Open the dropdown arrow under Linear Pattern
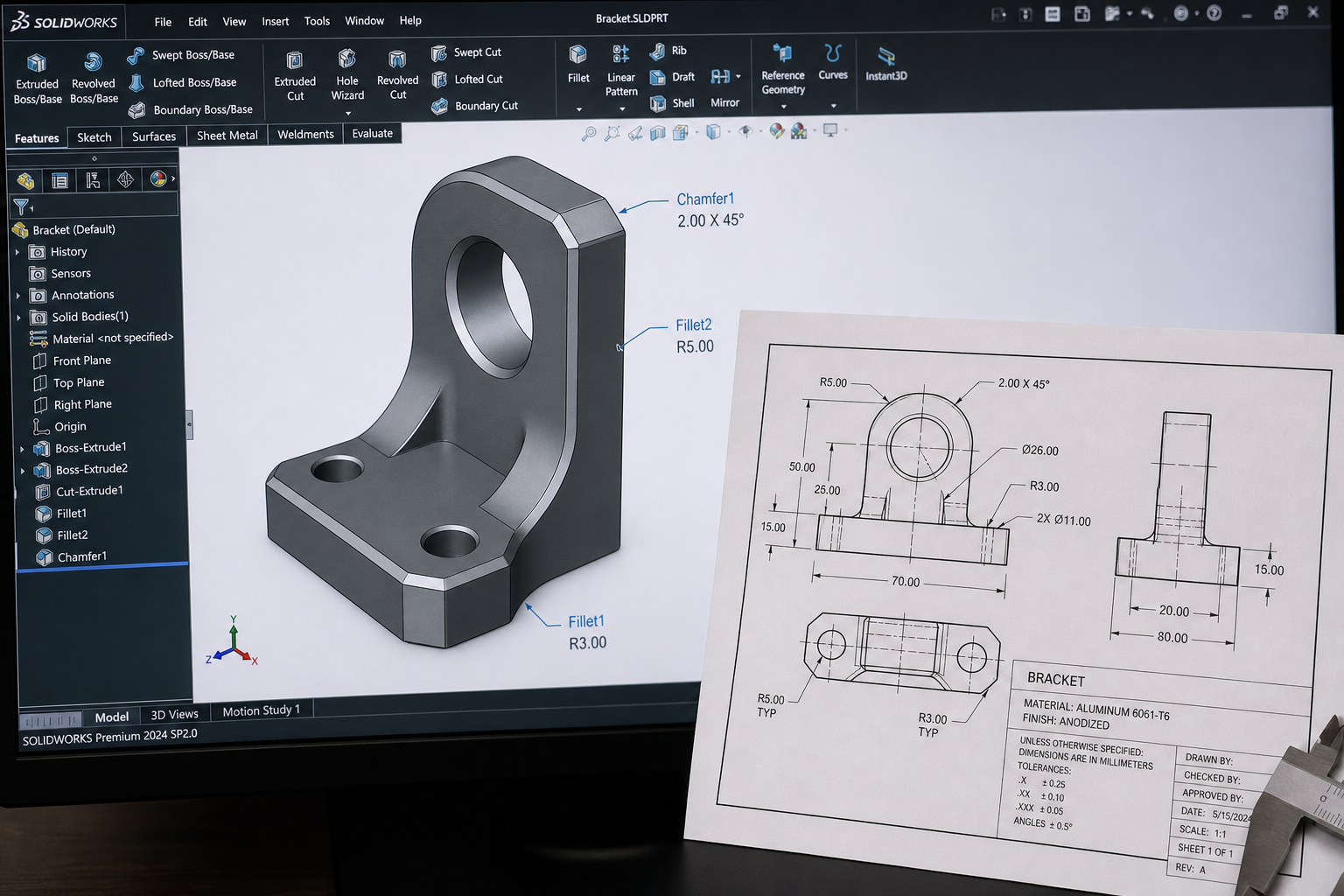 point(622,109)
